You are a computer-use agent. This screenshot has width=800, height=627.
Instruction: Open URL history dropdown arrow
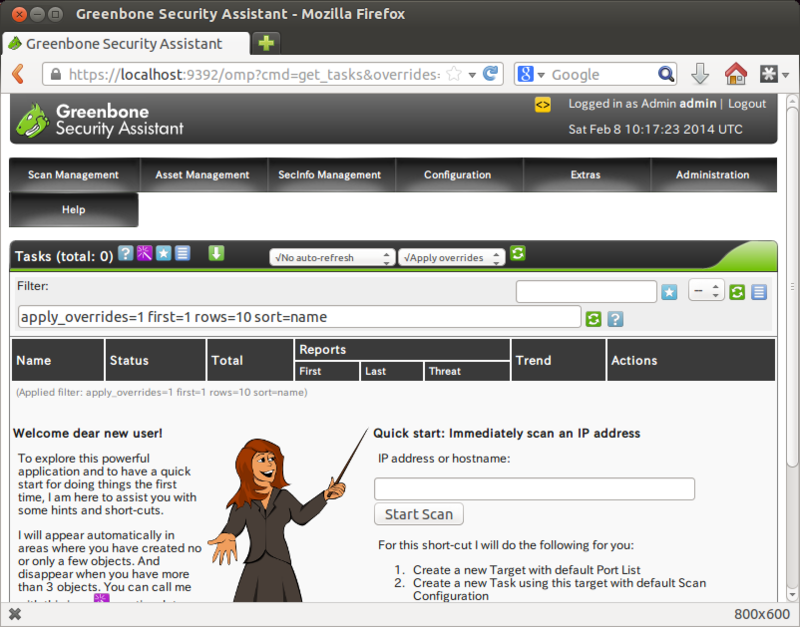coord(472,75)
